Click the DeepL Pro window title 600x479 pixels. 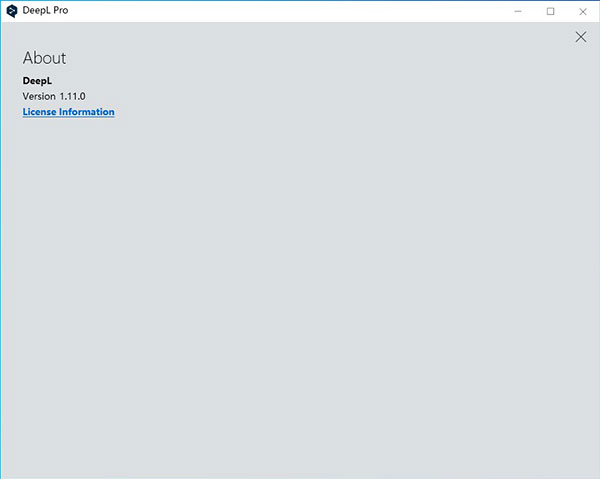coord(45,10)
